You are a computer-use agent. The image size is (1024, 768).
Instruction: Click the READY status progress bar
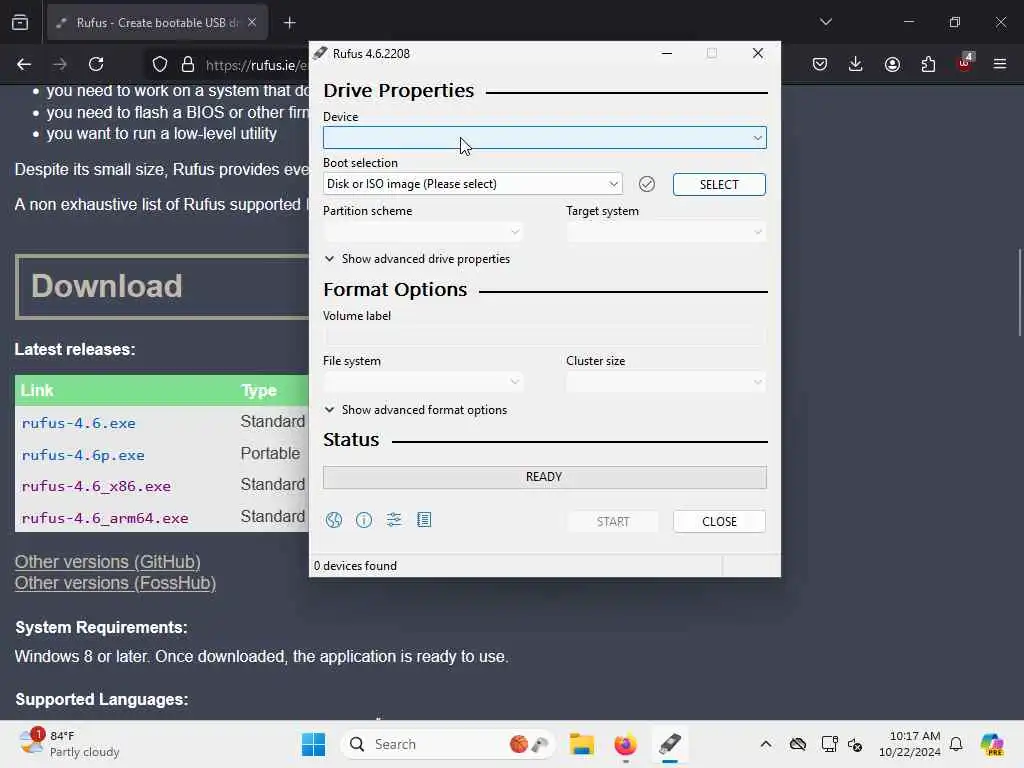point(545,477)
